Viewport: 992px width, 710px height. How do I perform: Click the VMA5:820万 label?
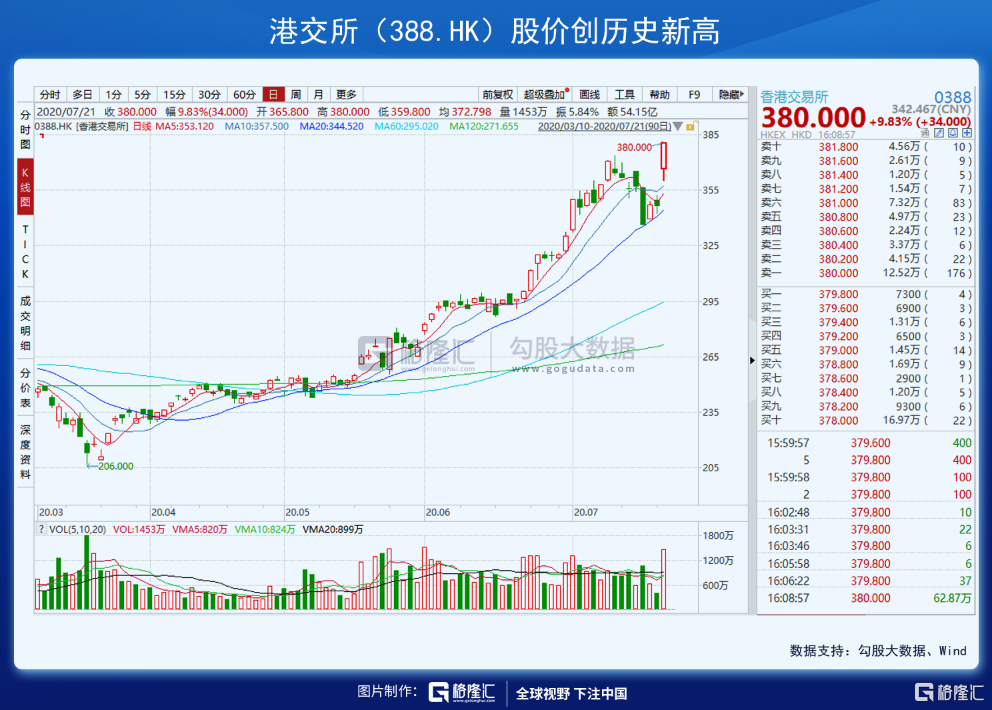click(199, 530)
